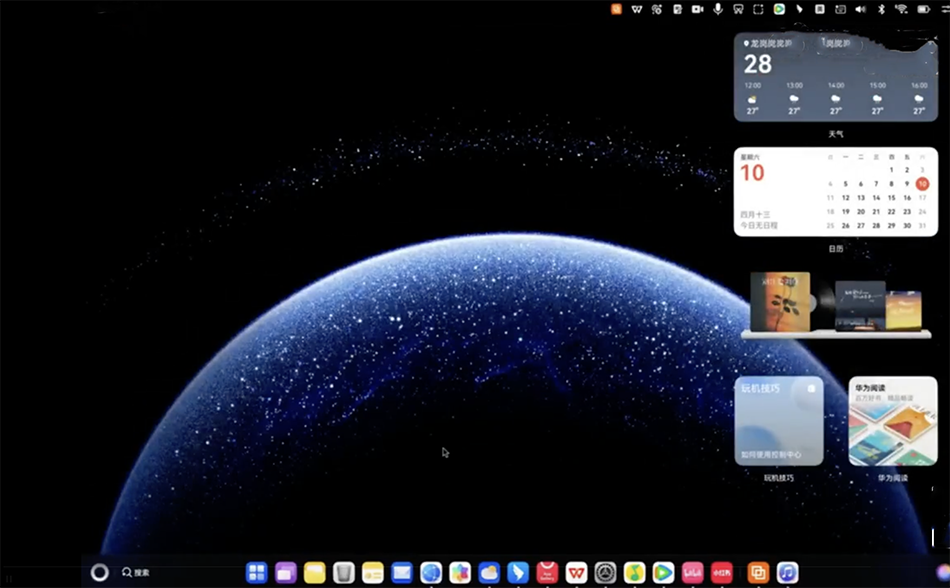Click the microphone icon in the status bar

[x=718, y=9]
